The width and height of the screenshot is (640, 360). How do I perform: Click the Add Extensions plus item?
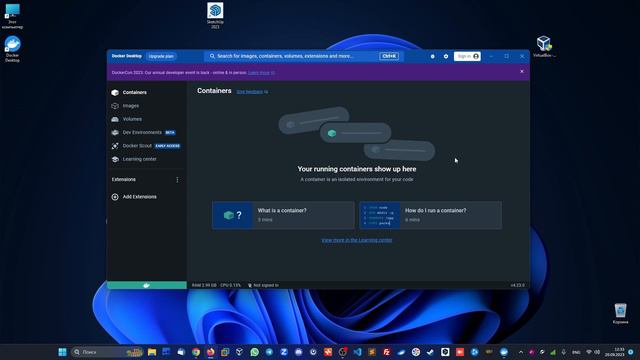134,197
